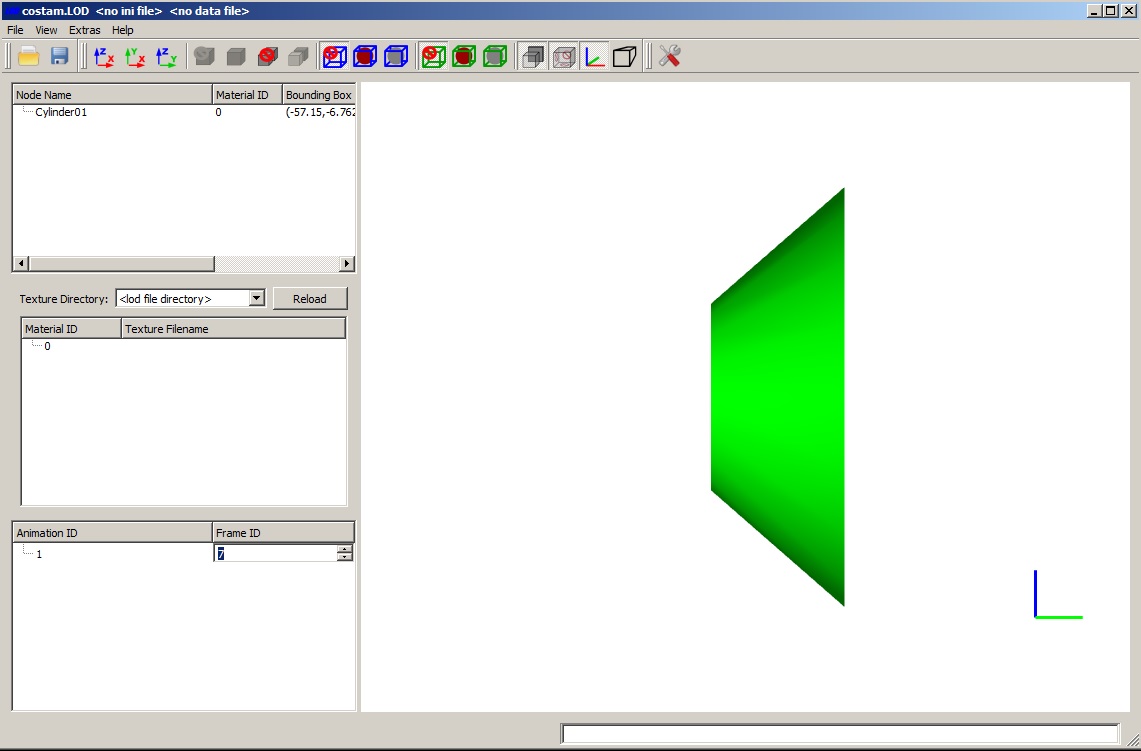Open the View menu

(46, 30)
